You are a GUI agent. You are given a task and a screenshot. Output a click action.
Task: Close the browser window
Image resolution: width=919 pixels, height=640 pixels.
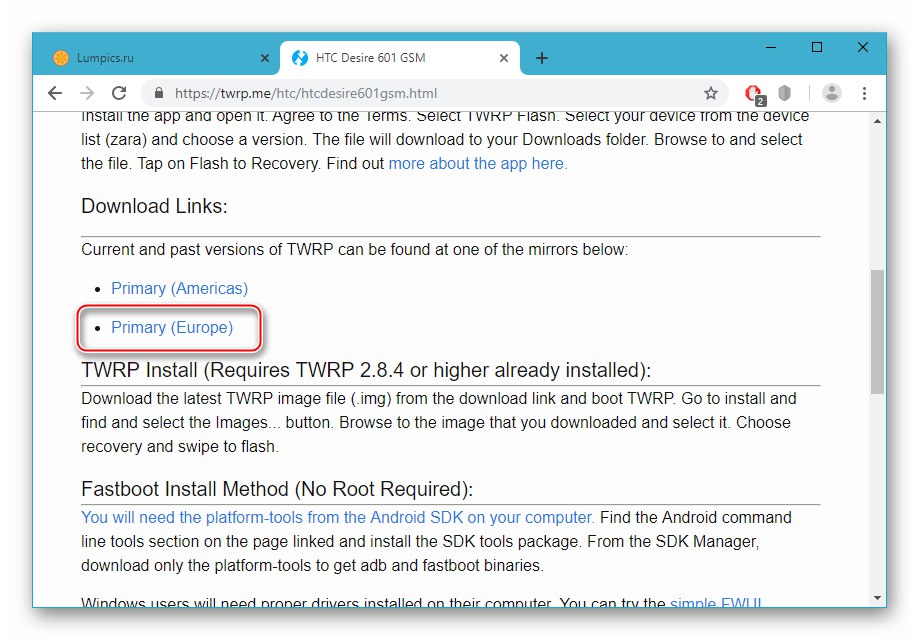(x=863, y=47)
